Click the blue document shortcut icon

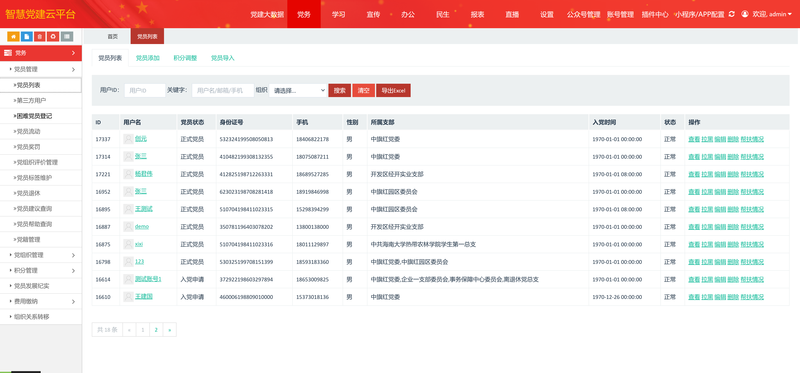pyautogui.click(x=26, y=36)
